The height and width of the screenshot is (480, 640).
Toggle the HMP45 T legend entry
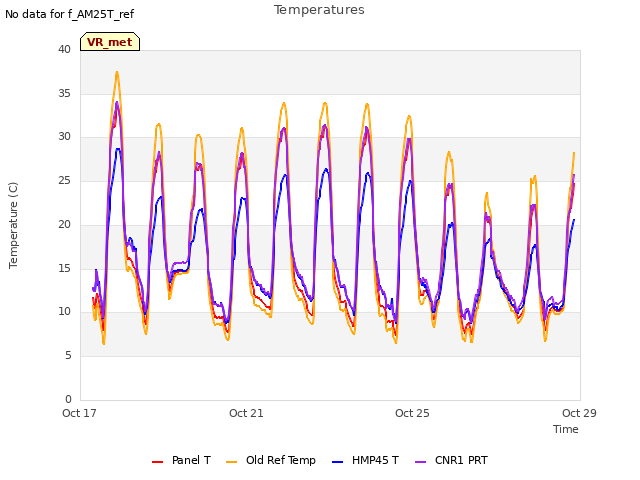(366, 460)
